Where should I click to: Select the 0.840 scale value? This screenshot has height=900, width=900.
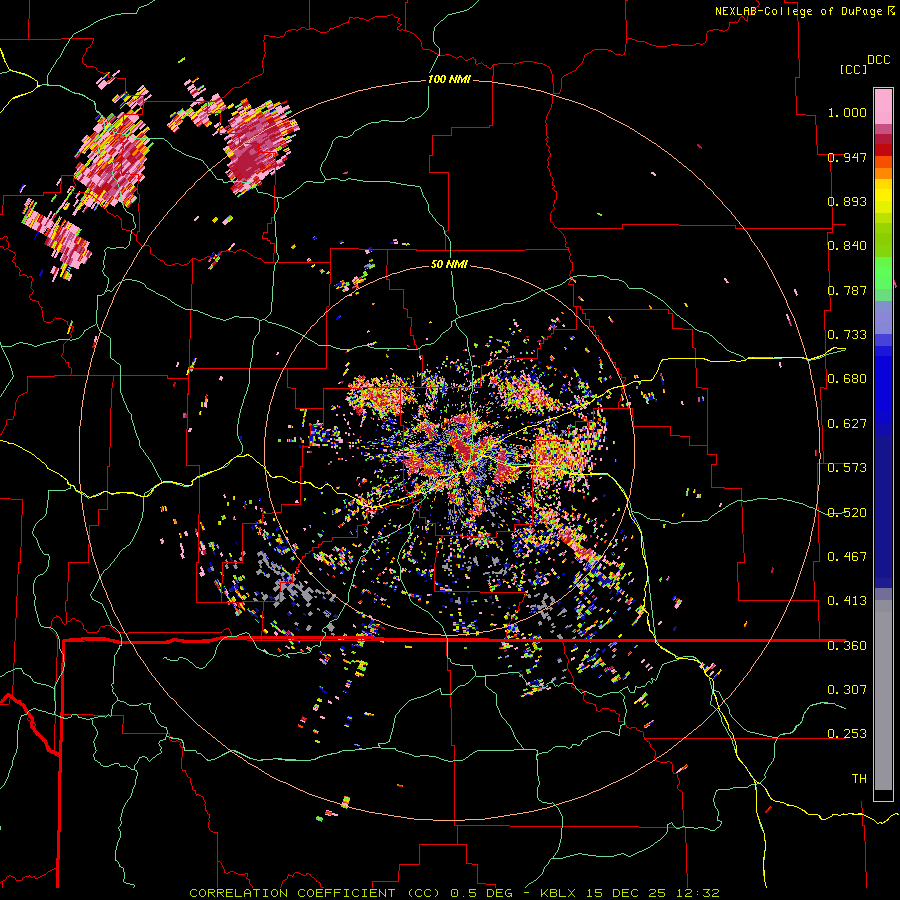tap(847, 246)
